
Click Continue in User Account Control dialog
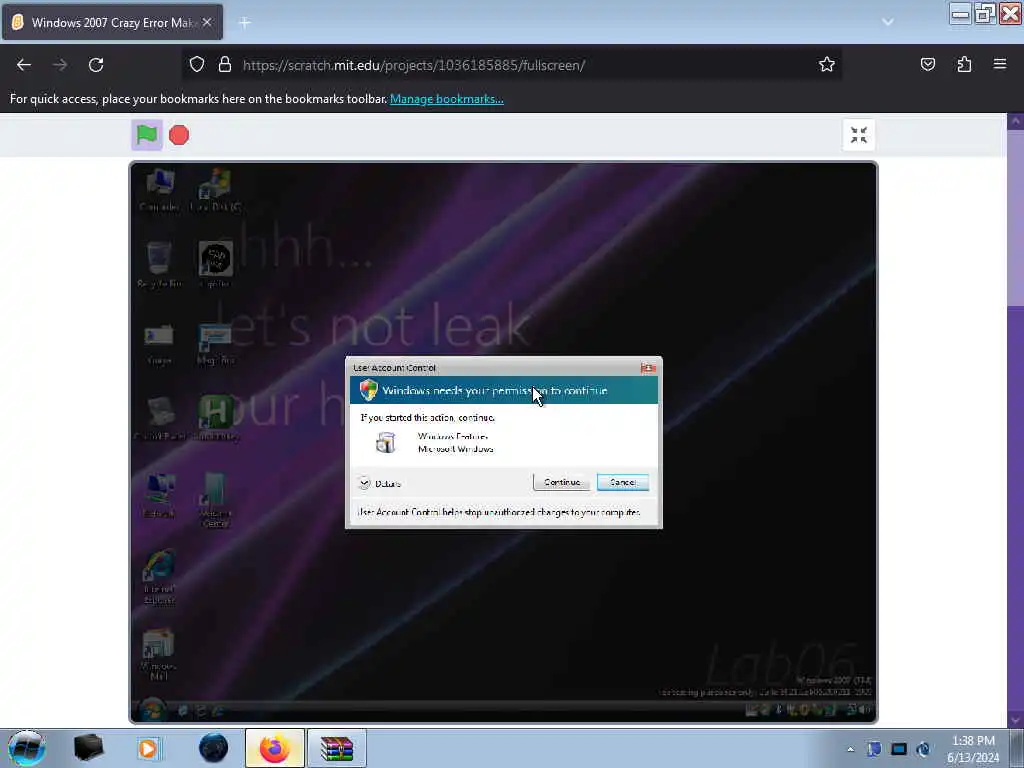click(562, 483)
